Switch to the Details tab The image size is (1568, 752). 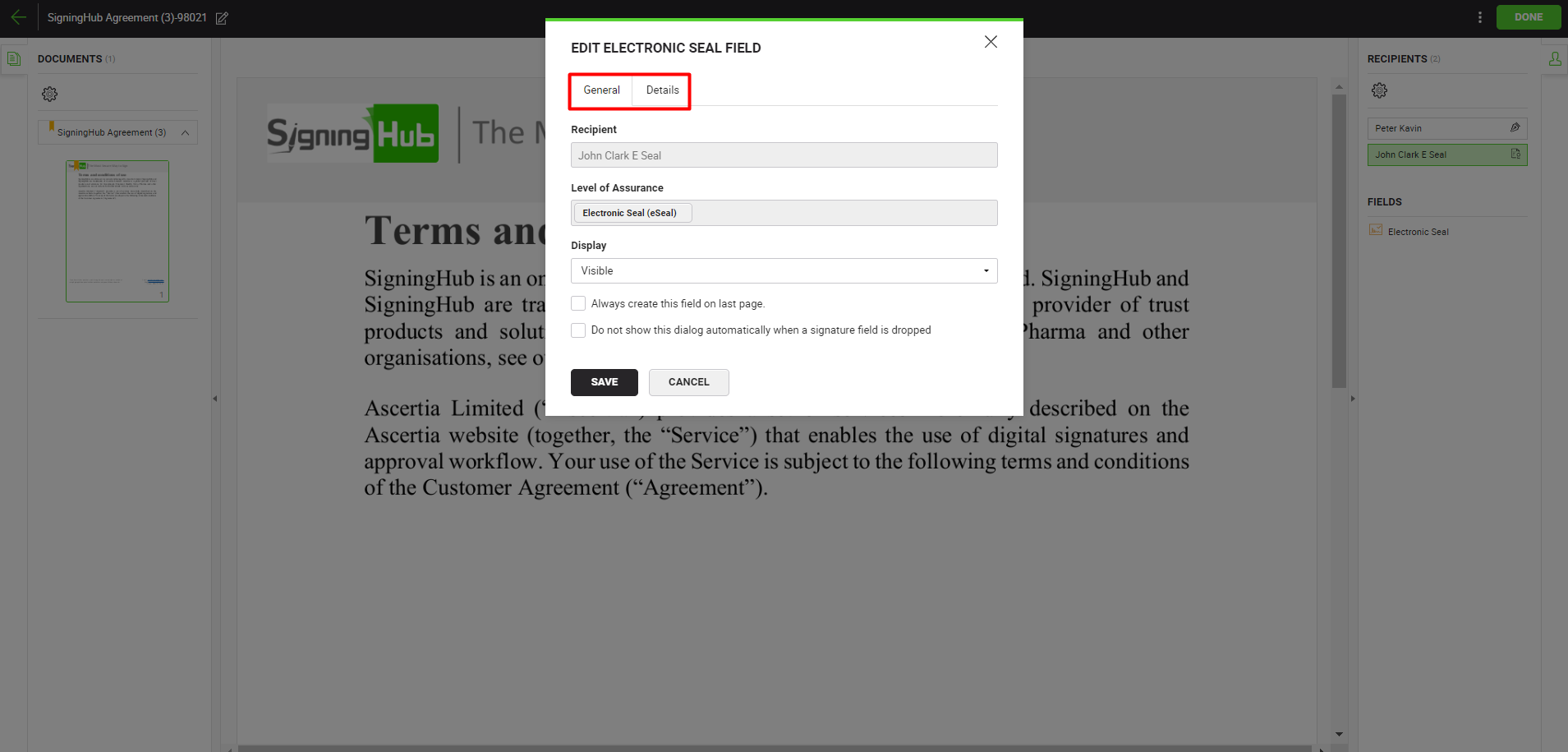coord(662,90)
